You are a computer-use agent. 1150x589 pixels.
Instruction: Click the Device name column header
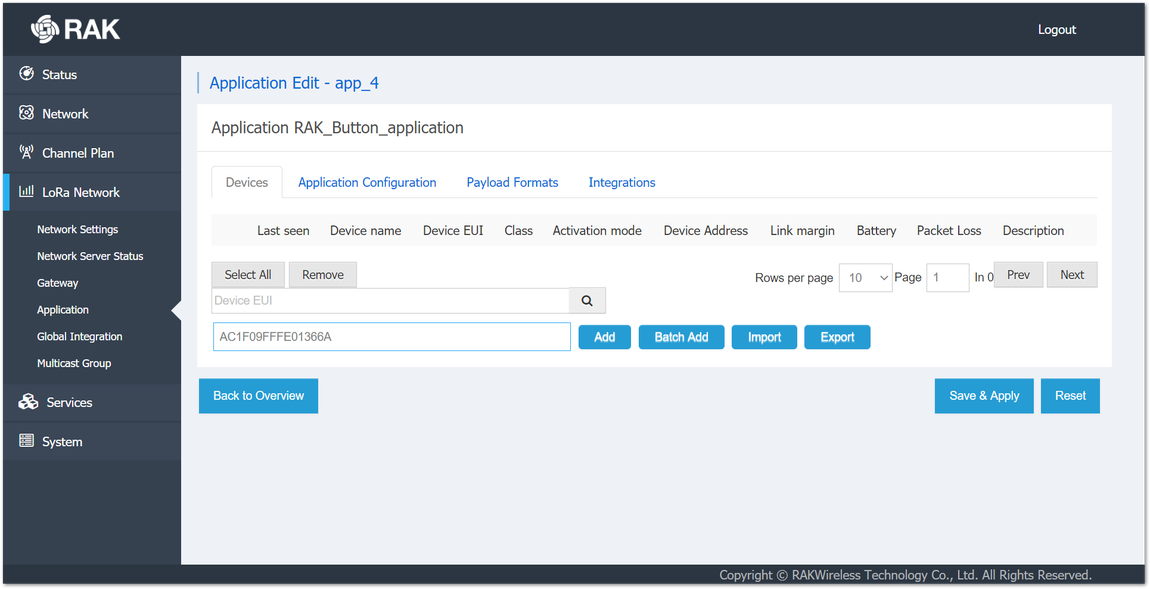[x=365, y=230]
